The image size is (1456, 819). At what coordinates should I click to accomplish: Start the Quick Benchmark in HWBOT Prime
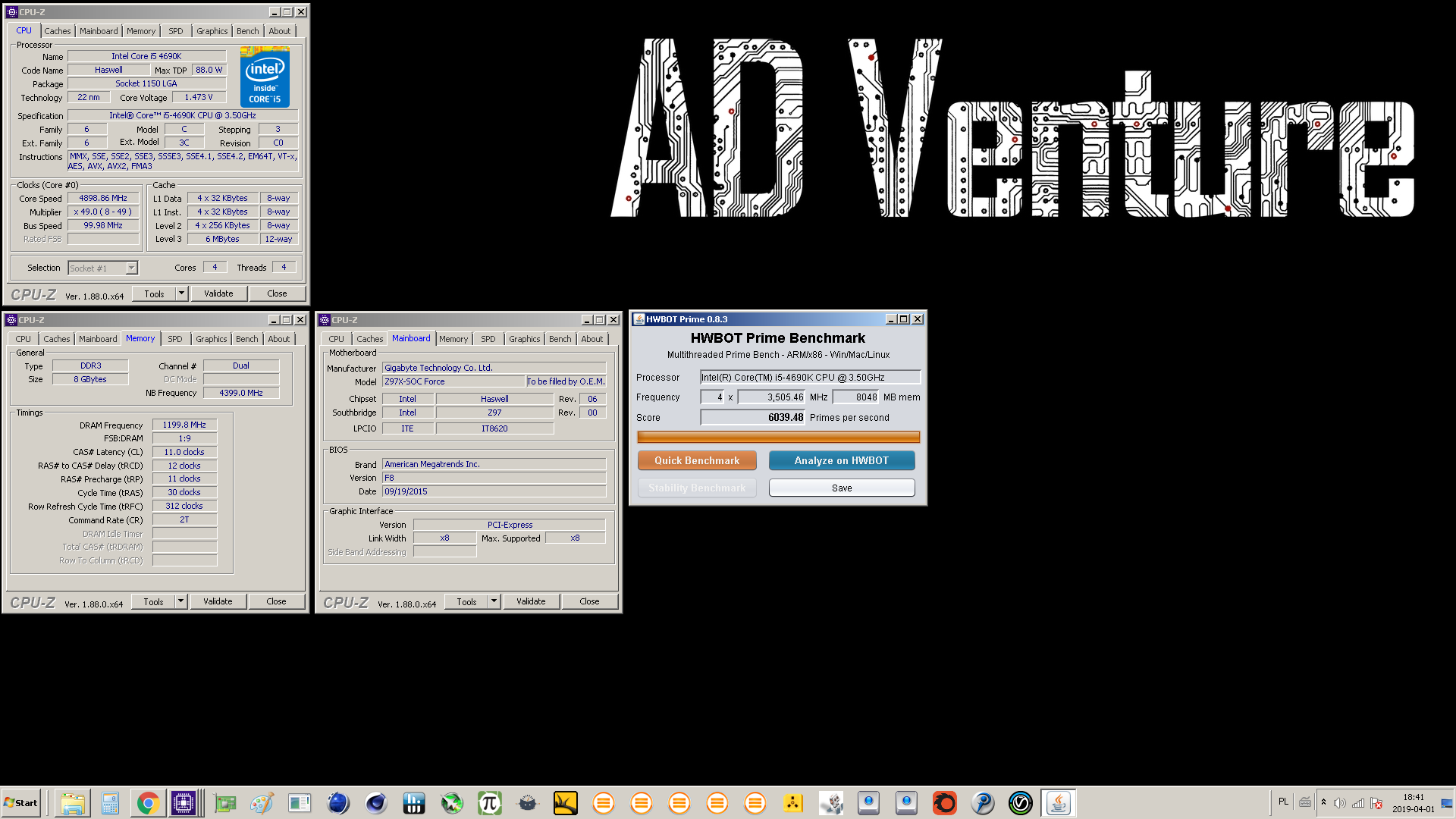697,460
